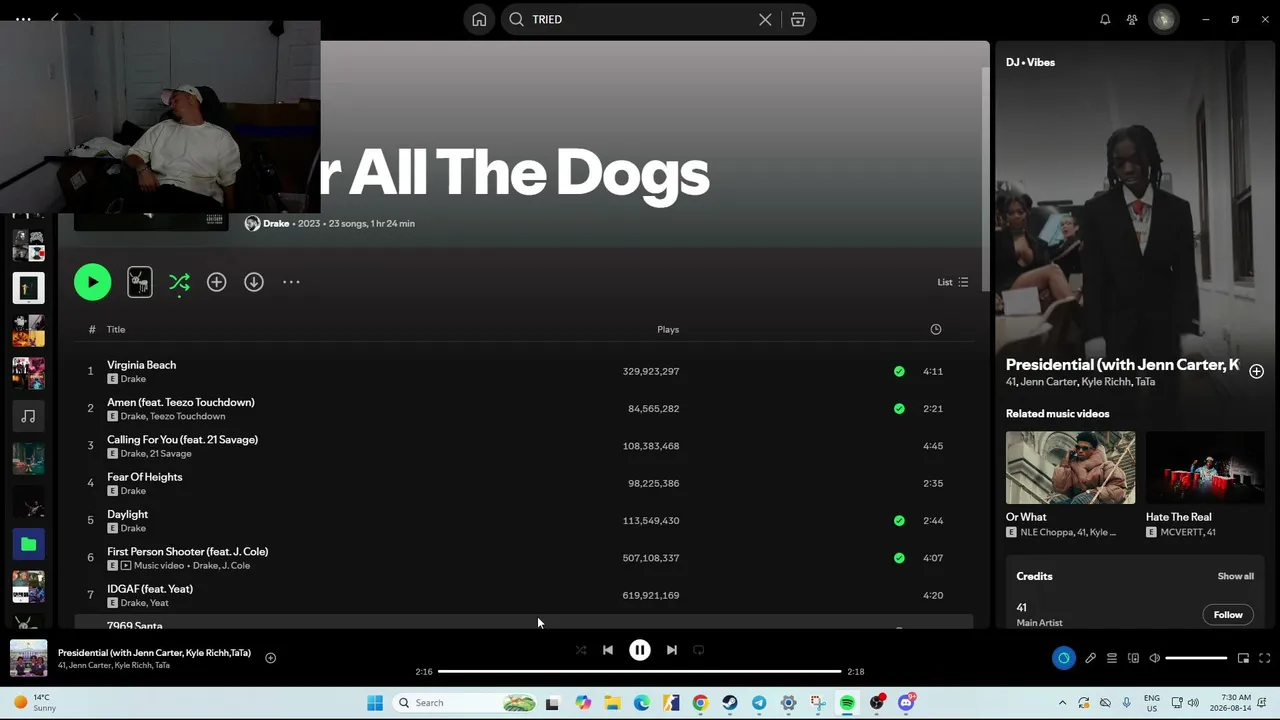Toggle repeat in the player bar
This screenshot has height=720, width=1280.
click(x=699, y=650)
